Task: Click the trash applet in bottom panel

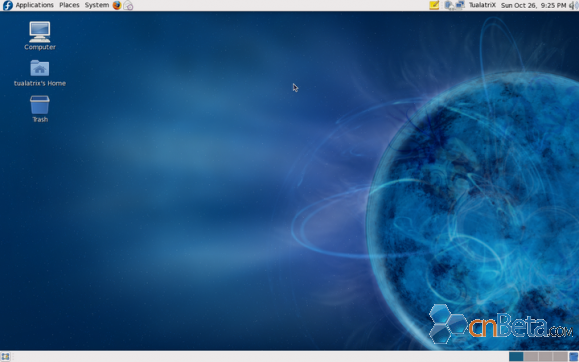Action: (574, 356)
